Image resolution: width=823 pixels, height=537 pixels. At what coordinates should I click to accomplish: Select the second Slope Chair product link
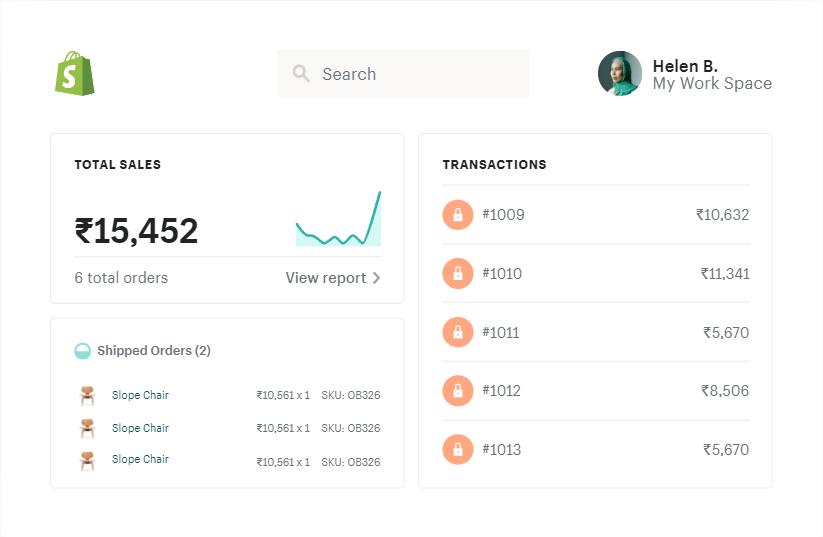[x=140, y=428]
